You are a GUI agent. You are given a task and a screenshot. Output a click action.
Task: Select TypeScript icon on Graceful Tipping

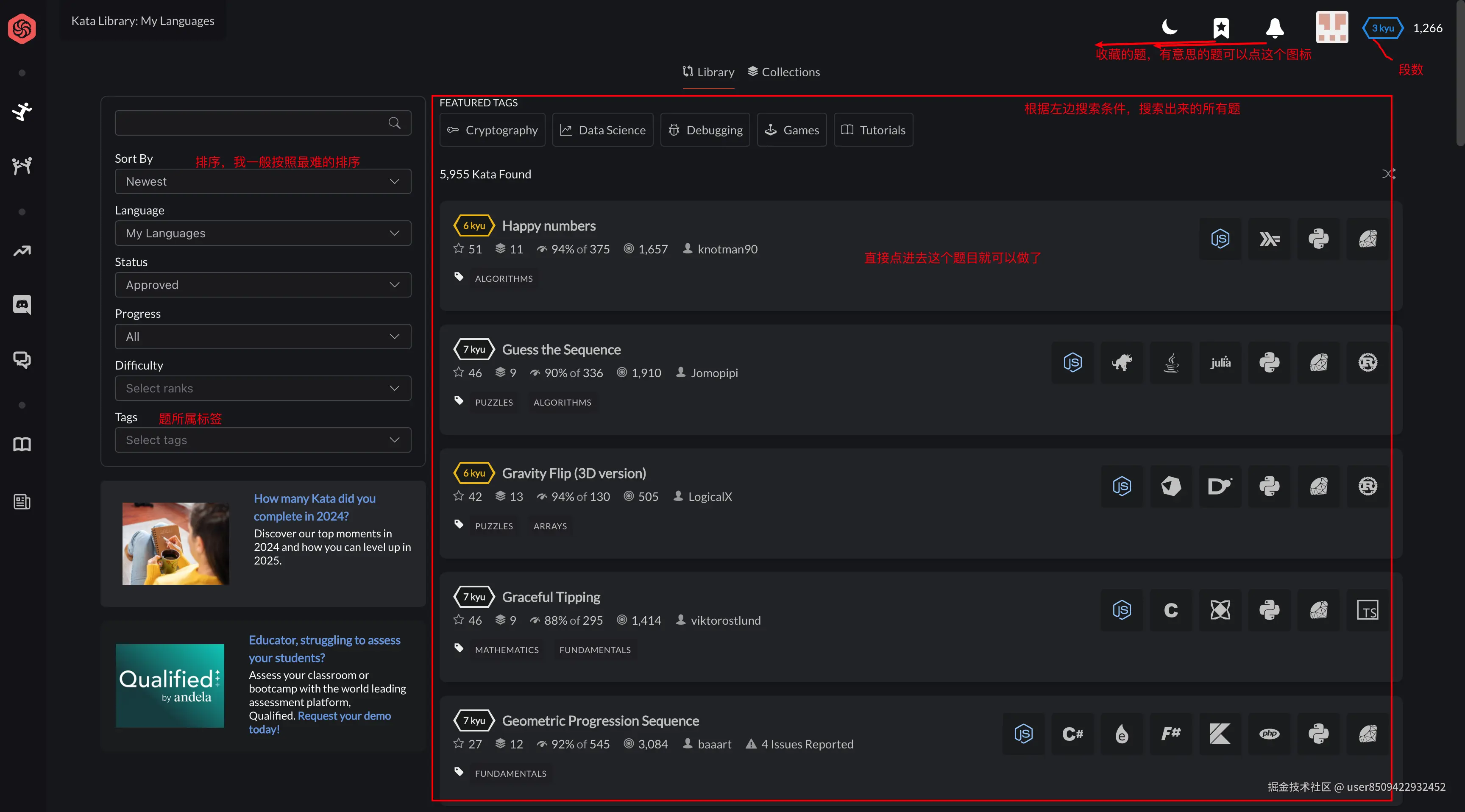tap(1367, 610)
